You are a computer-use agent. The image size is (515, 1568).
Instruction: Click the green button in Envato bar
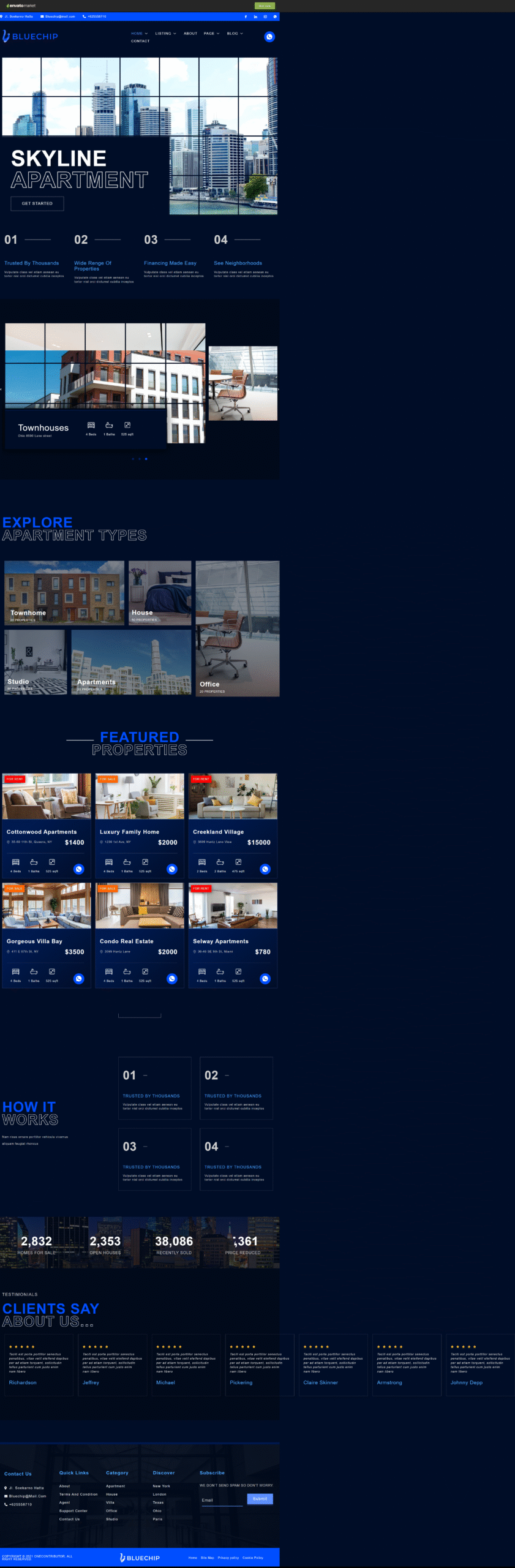click(265, 6)
